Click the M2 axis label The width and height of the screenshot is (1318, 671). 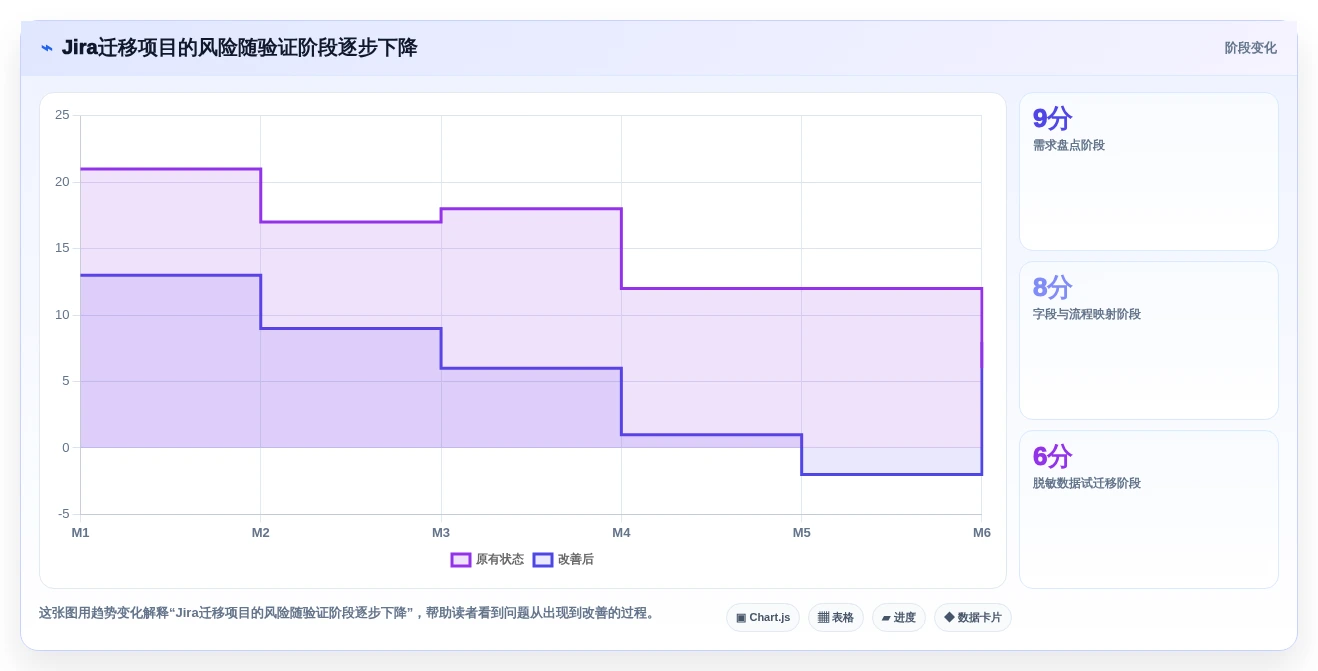(261, 533)
